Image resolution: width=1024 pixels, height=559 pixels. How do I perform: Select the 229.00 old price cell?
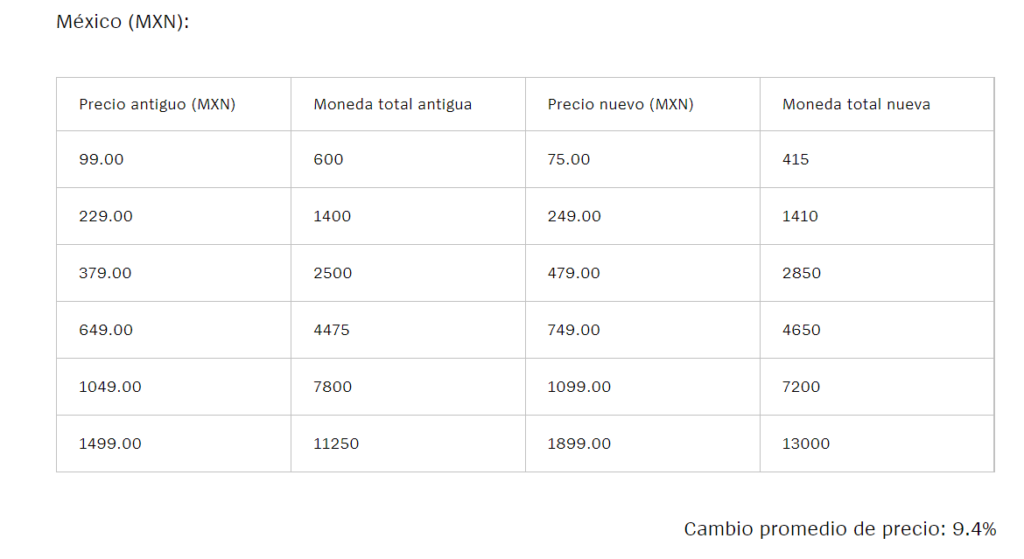click(105, 216)
